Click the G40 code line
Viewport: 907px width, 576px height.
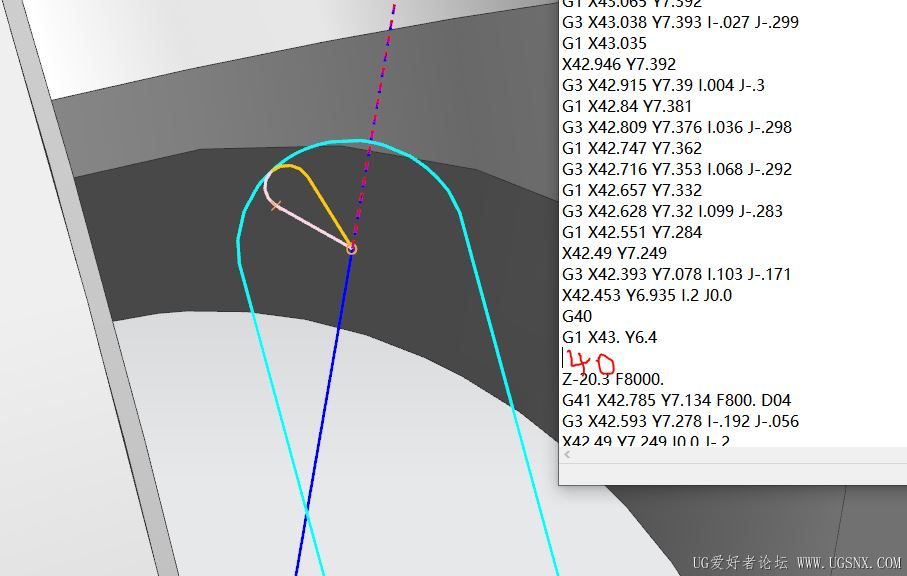coord(577,316)
